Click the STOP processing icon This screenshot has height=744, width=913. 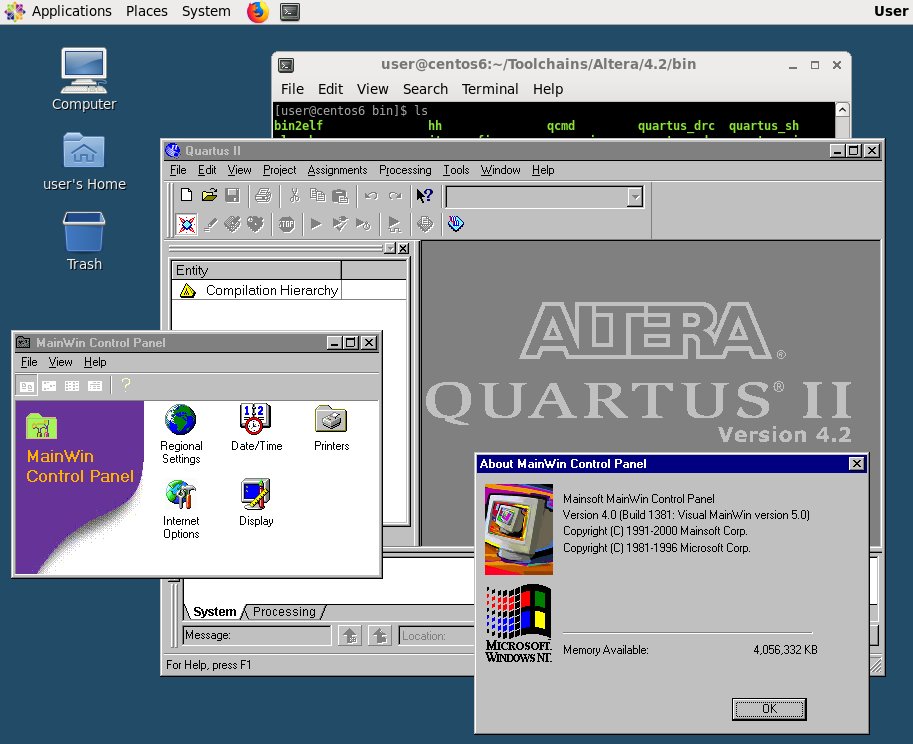(x=286, y=224)
